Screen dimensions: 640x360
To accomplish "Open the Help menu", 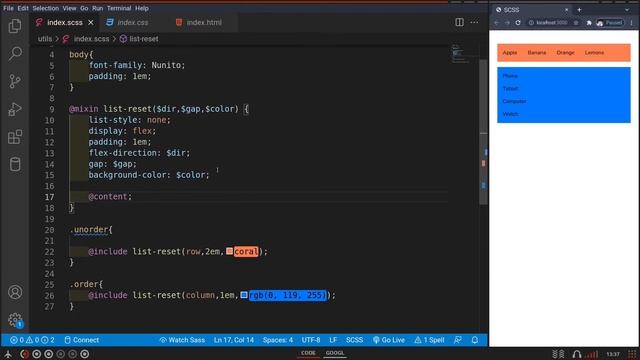I will click(142, 8).
